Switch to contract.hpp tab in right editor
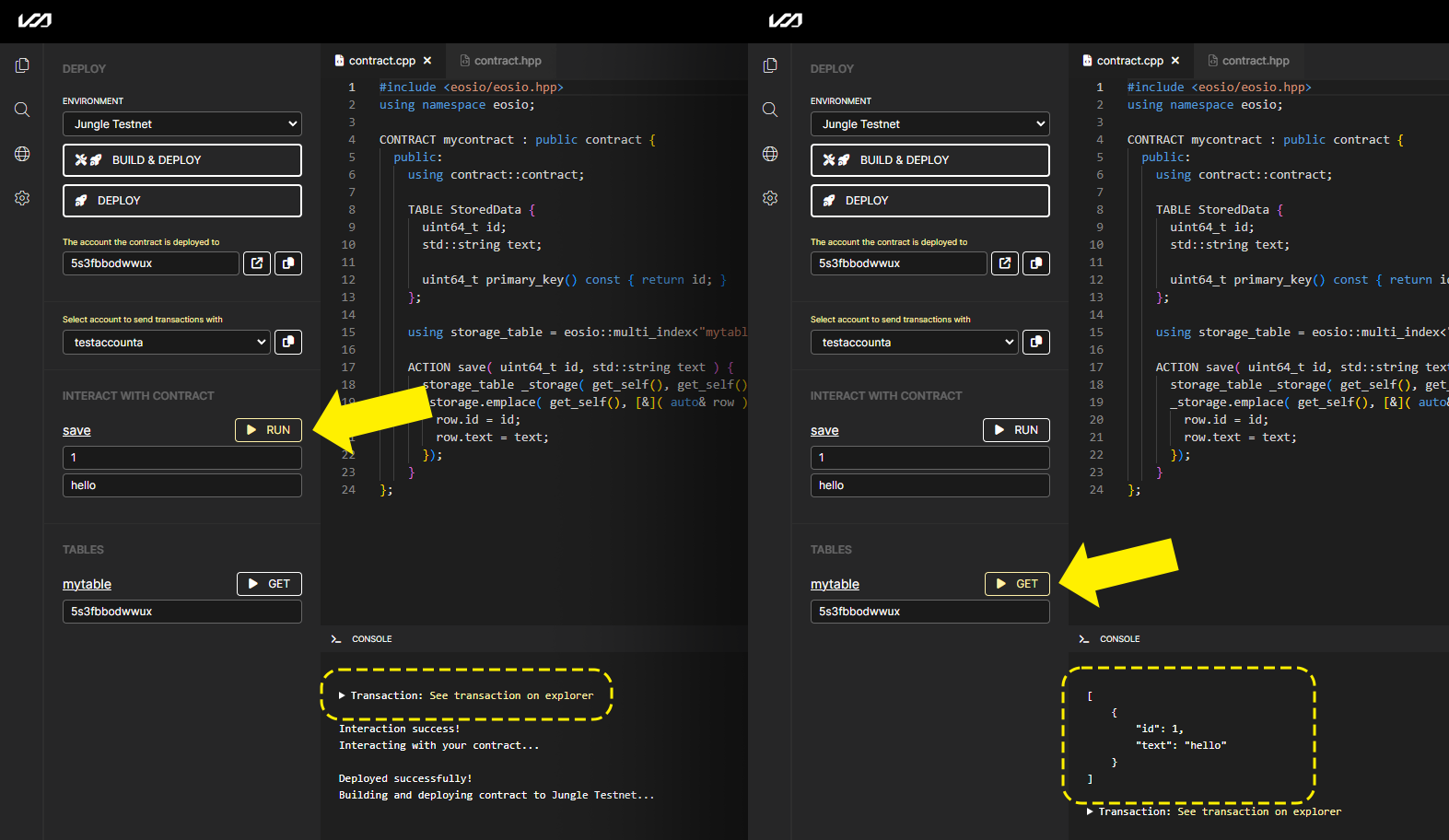 pyautogui.click(x=1248, y=61)
